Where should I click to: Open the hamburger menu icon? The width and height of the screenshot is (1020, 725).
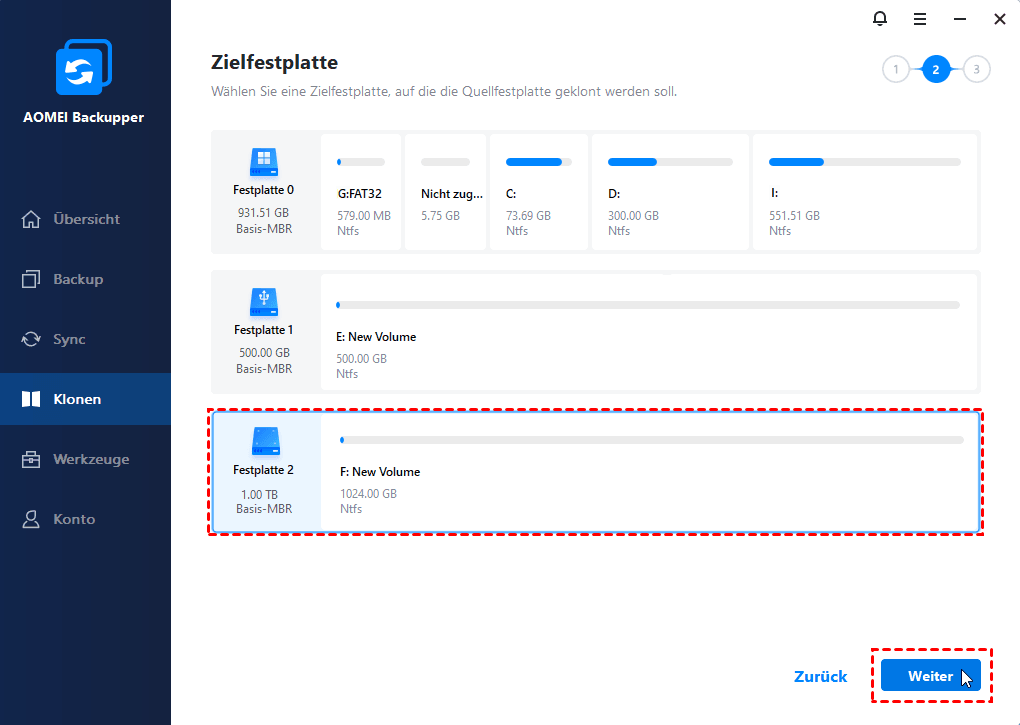[x=920, y=19]
